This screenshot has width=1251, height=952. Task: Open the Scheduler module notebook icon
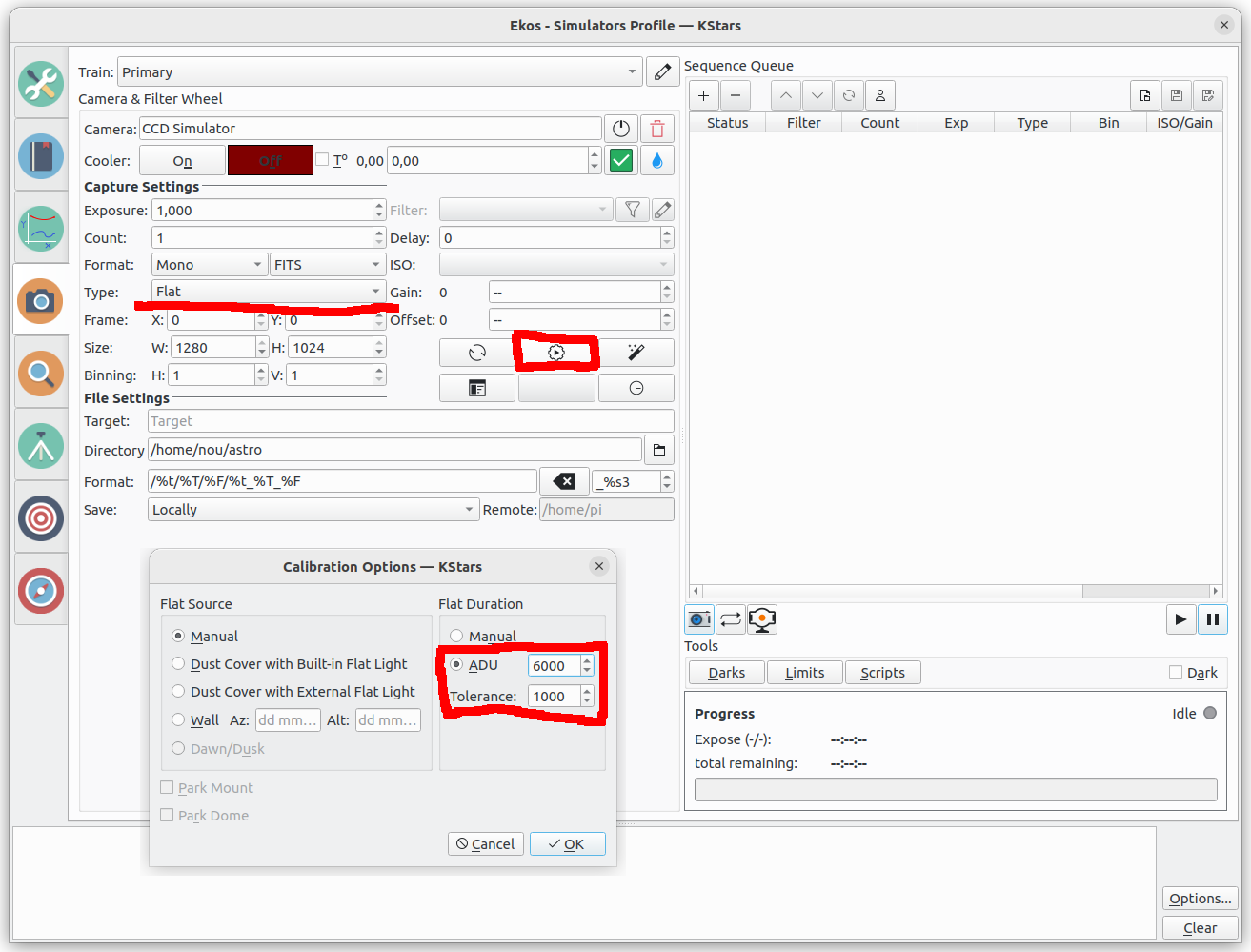coord(41,156)
